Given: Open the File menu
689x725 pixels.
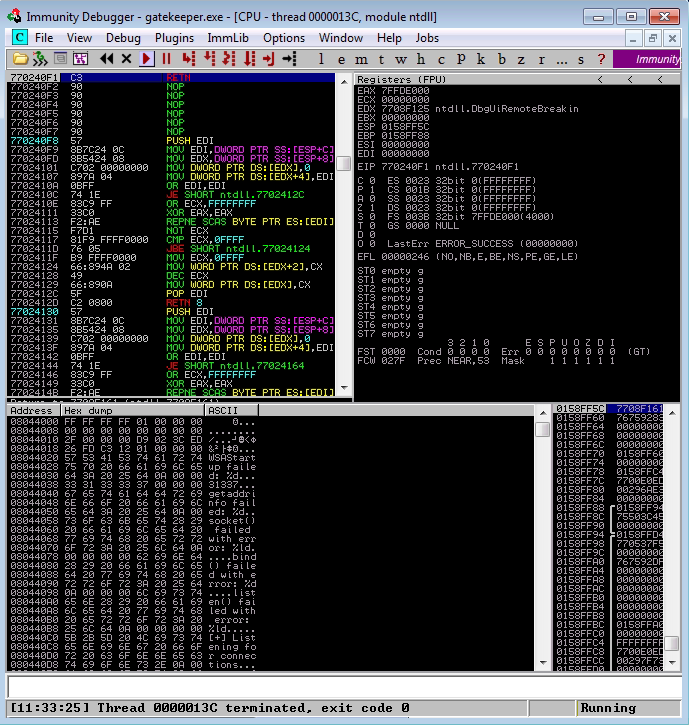Looking at the screenshot, I should click(x=44, y=38).
